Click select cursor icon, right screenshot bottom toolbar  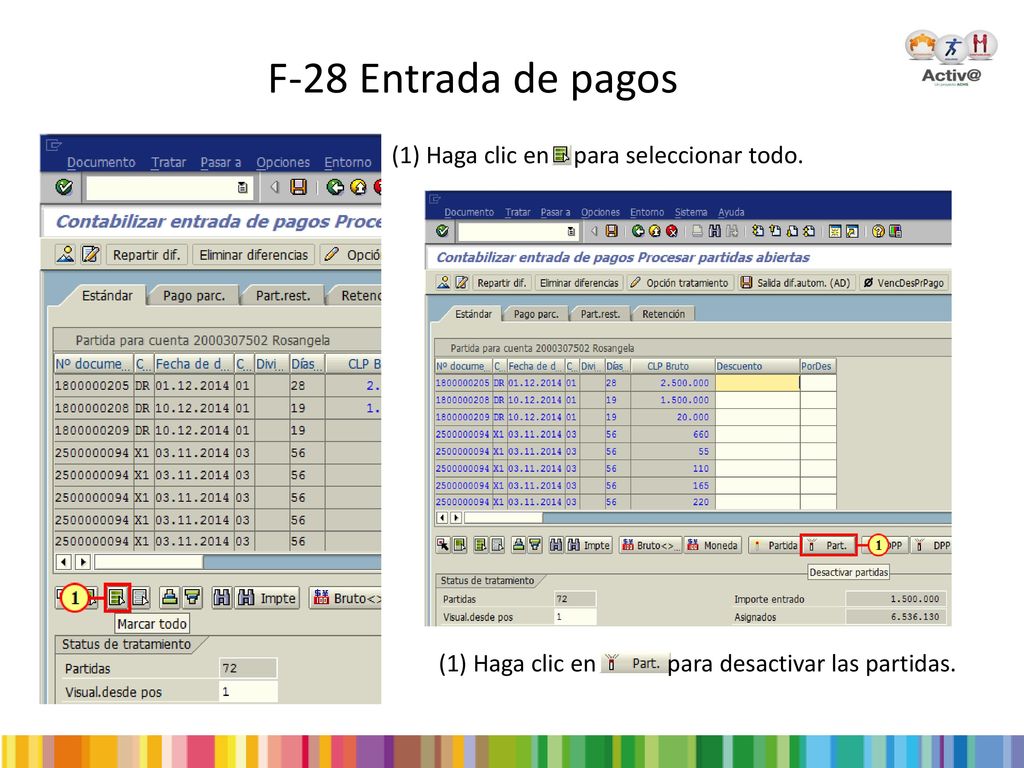[443, 545]
